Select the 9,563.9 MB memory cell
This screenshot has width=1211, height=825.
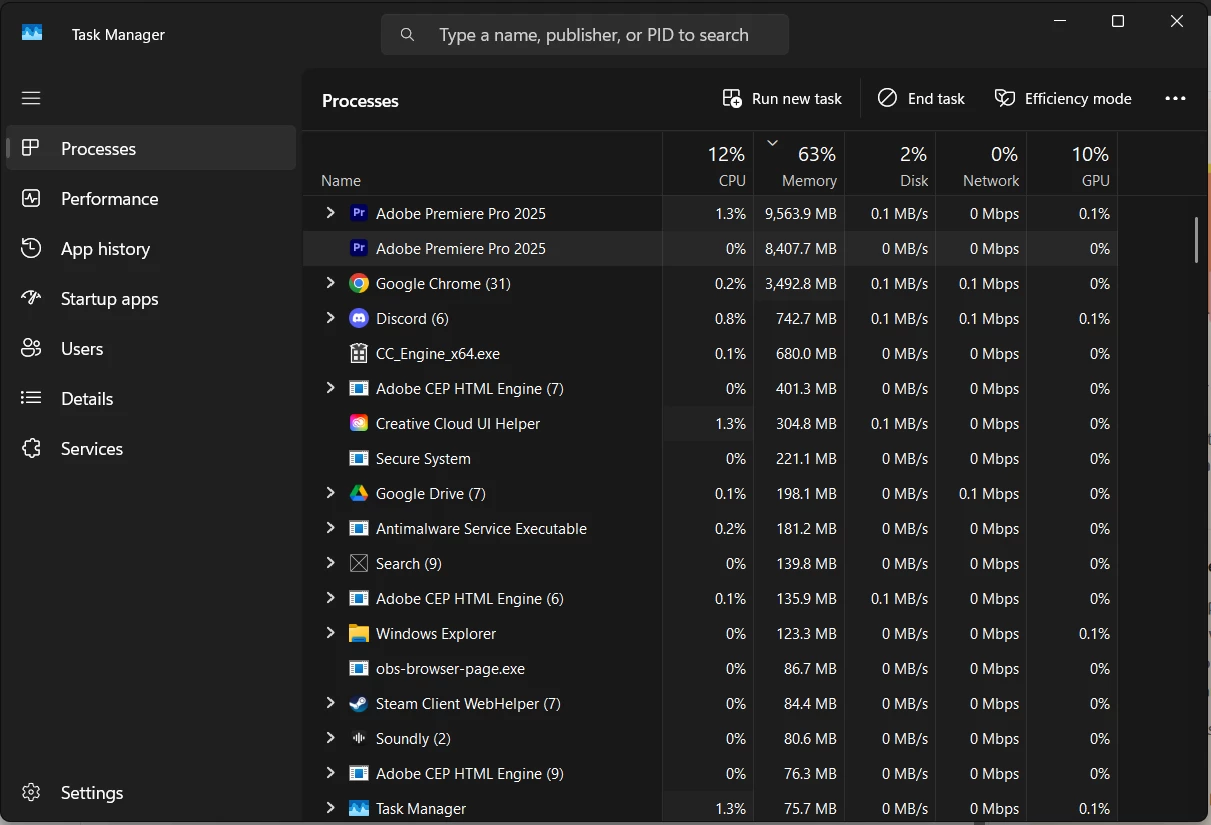[799, 213]
